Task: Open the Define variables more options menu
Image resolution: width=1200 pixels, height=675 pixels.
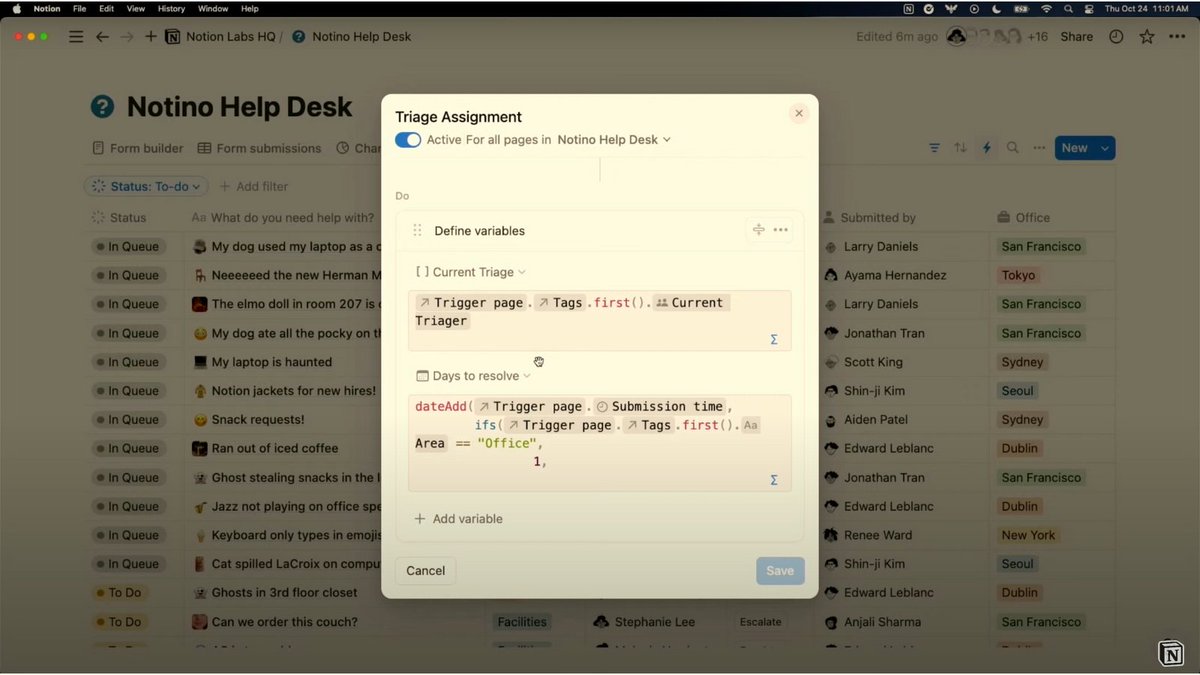Action: tap(781, 230)
